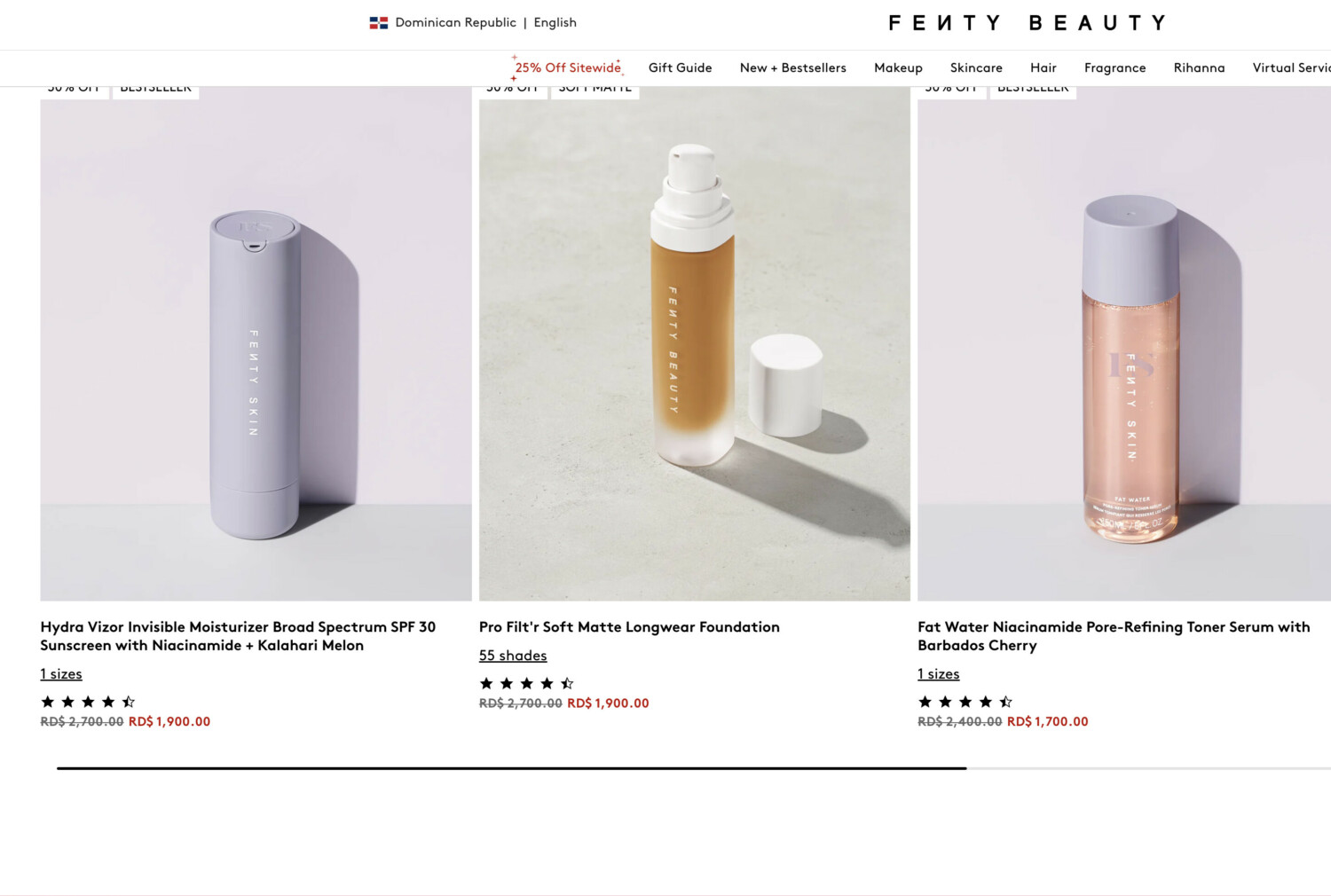Click the product carousel horizontal scrollbar

click(694, 768)
